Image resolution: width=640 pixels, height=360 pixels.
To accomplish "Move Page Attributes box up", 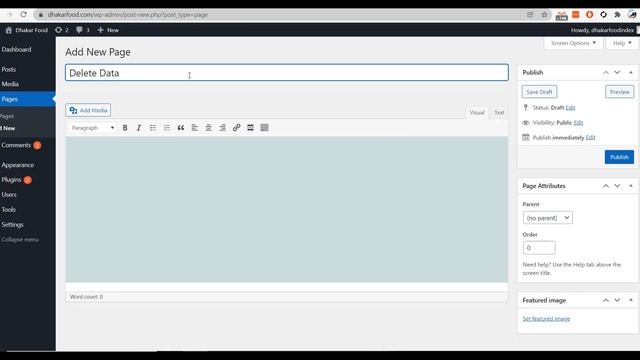I will tap(606, 186).
